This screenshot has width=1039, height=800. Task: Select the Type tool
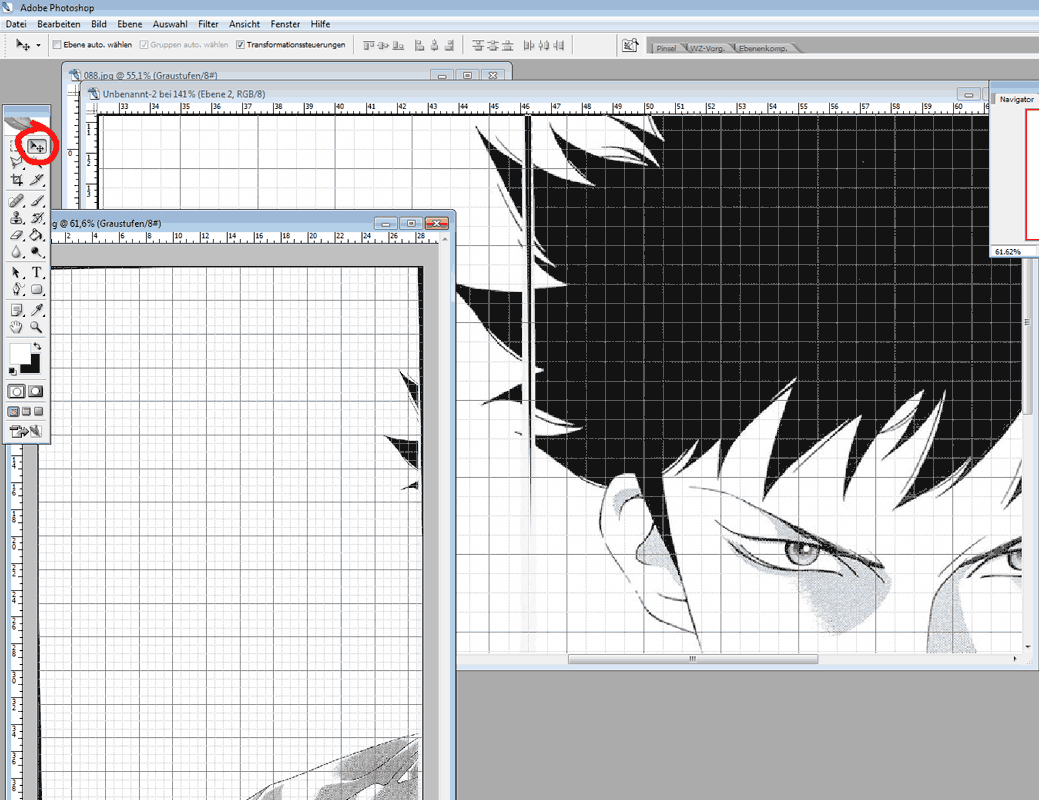pyautogui.click(x=37, y=272)
